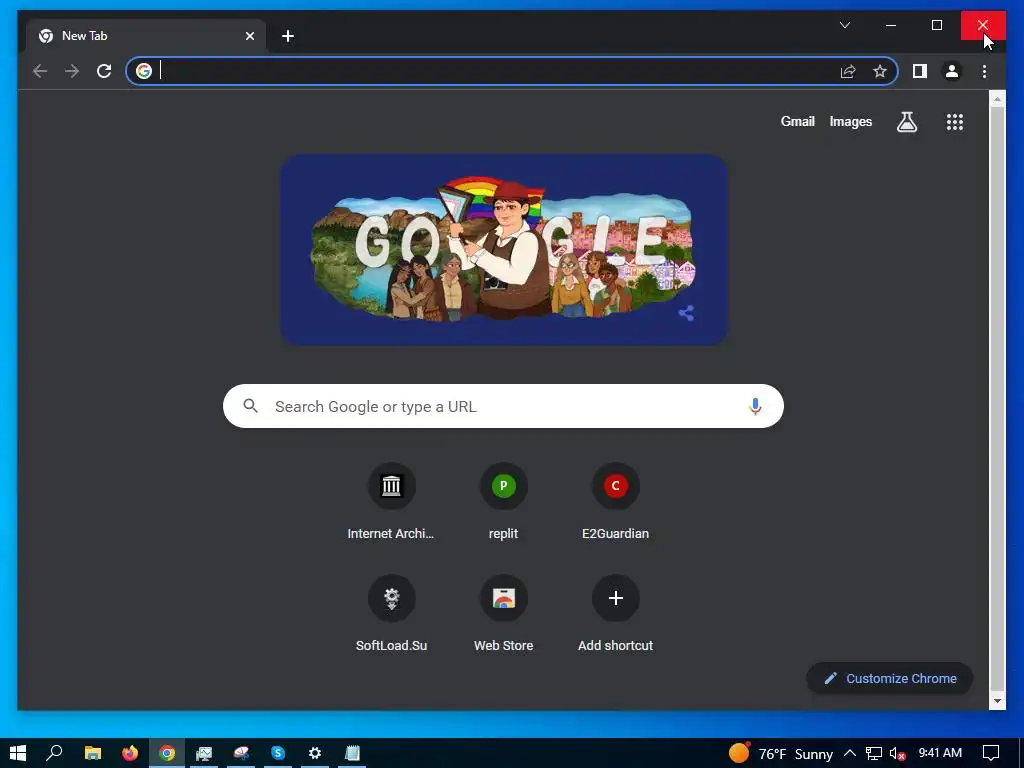Go back with the back arrow
This screenshot has height=768, width=1024.
pyautogui.click(x=40, y=71)
